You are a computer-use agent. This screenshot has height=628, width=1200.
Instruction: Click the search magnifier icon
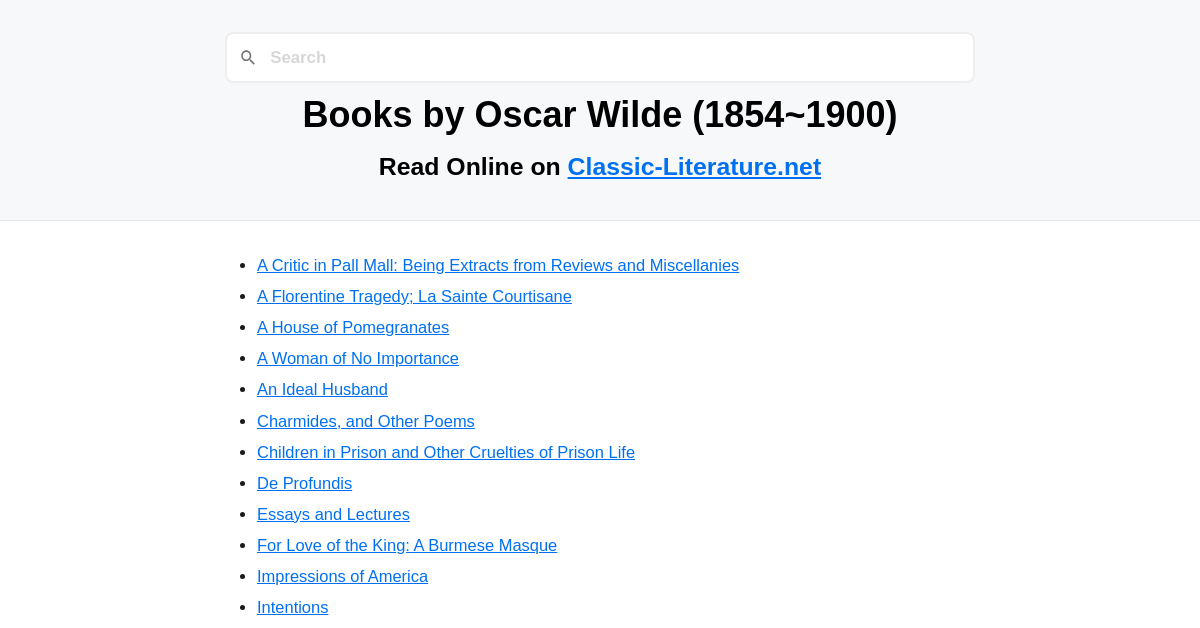click(x=248, y=57)
